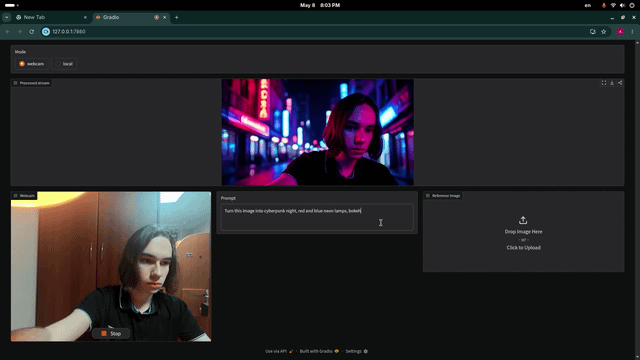640x360 pixels.
Task: Click the Webcam label icon
Action: pyautogui.click(x=16, y=196)
